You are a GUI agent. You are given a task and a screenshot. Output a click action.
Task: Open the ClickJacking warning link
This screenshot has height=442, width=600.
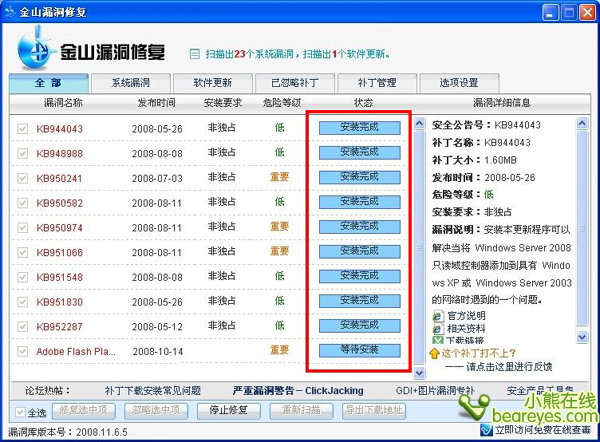coord(298,391)
